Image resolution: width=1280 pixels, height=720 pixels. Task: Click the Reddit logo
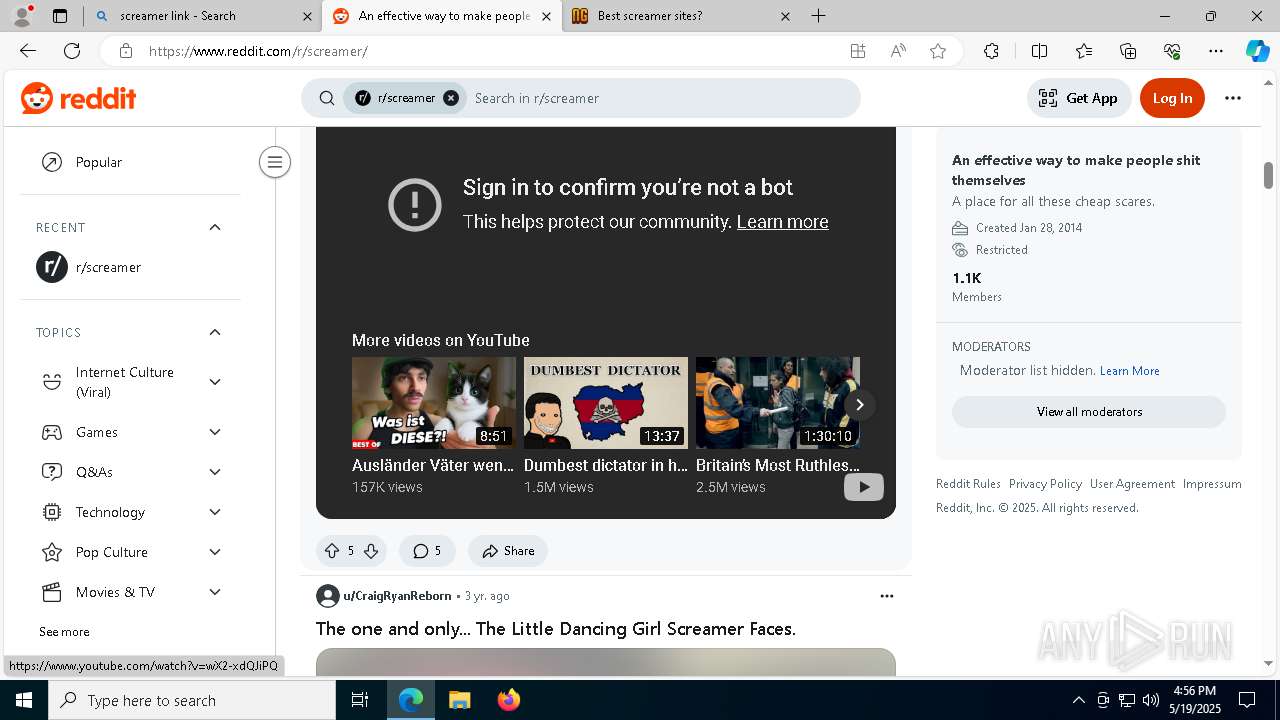pyautogui.click(x=78, y=98)
